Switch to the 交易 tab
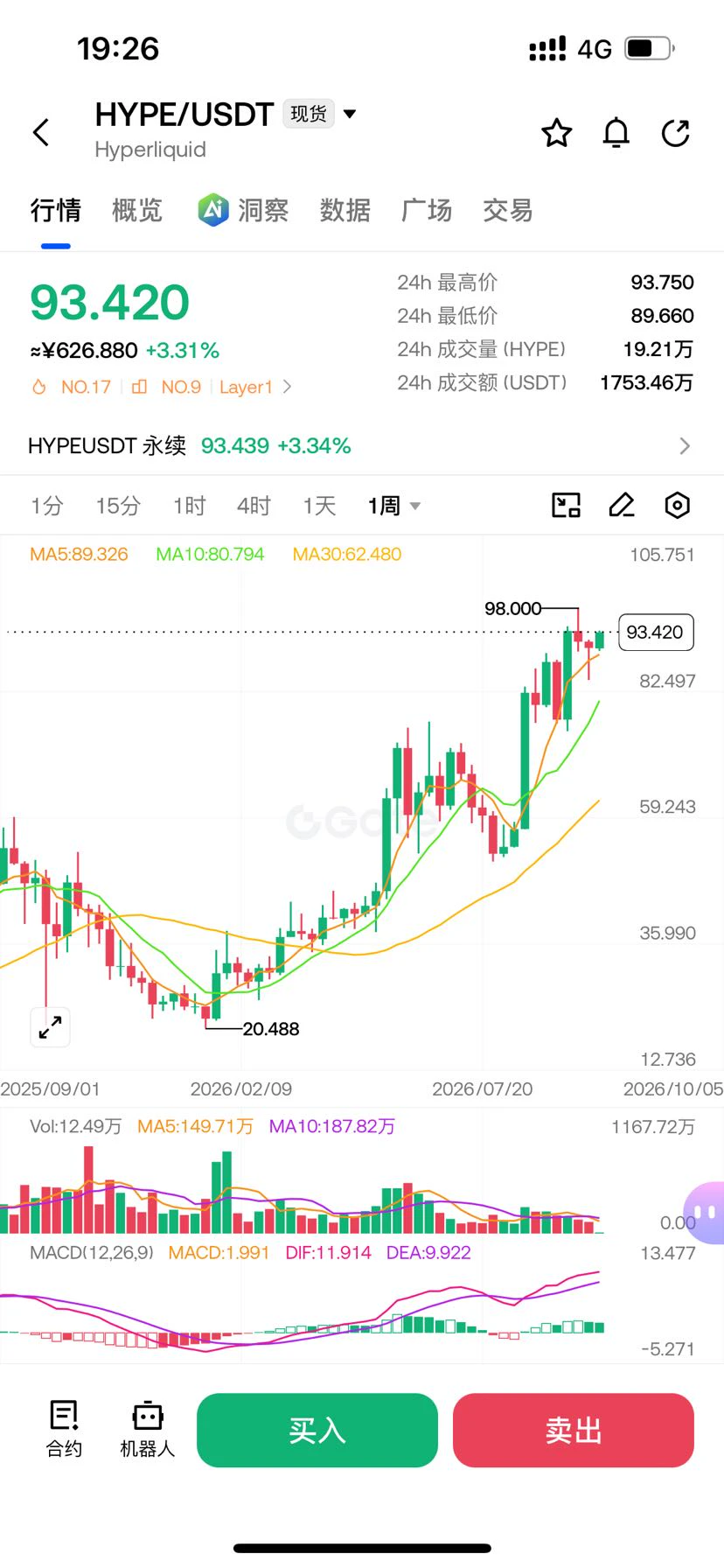 pos(508,210)
